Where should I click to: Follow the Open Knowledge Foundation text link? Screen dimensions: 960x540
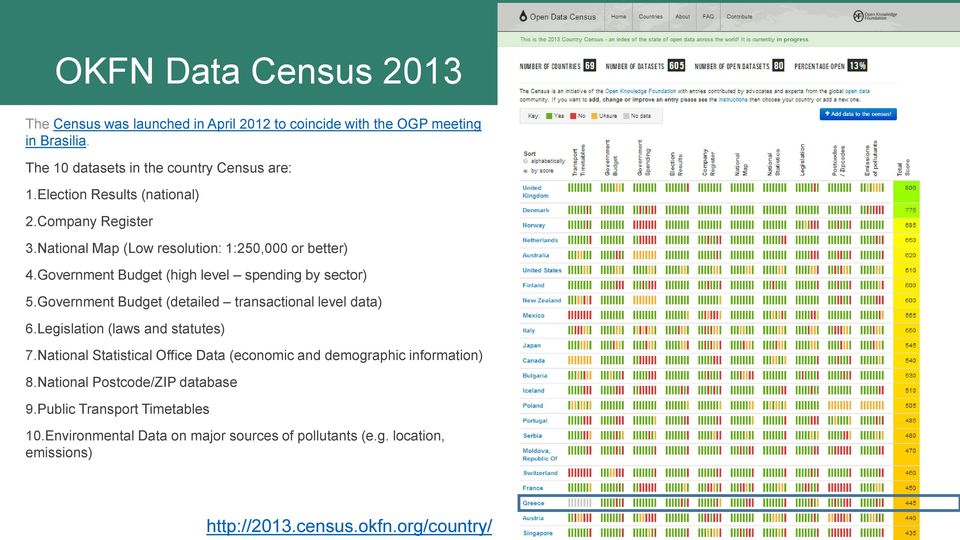coord(640,91)
